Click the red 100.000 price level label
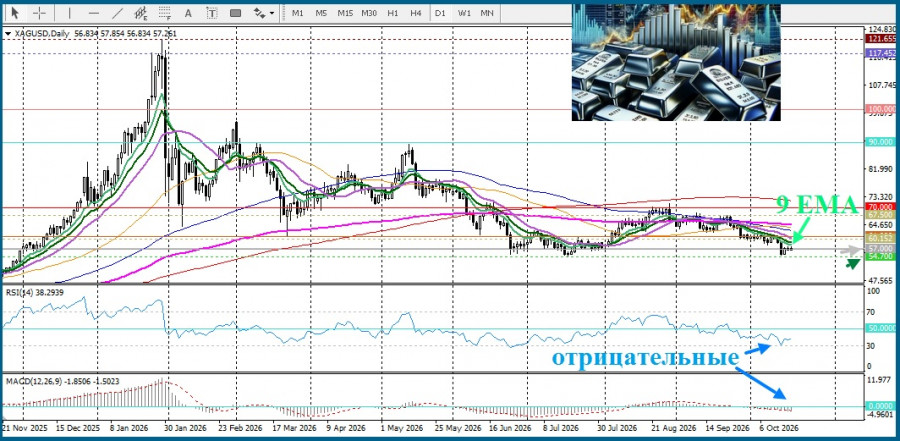The image size is (900, 441). (x=880, y=109)
